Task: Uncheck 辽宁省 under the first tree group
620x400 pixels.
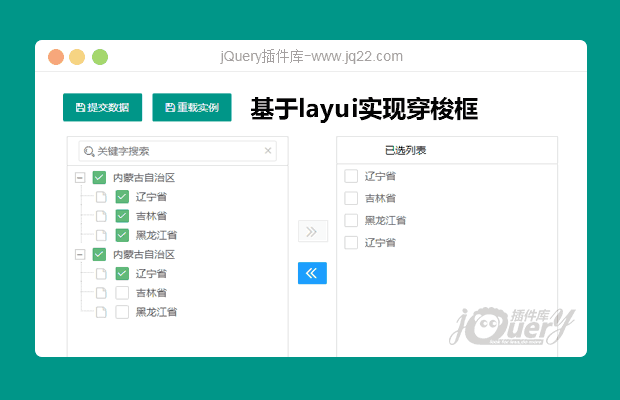Action: coord(122,196)
